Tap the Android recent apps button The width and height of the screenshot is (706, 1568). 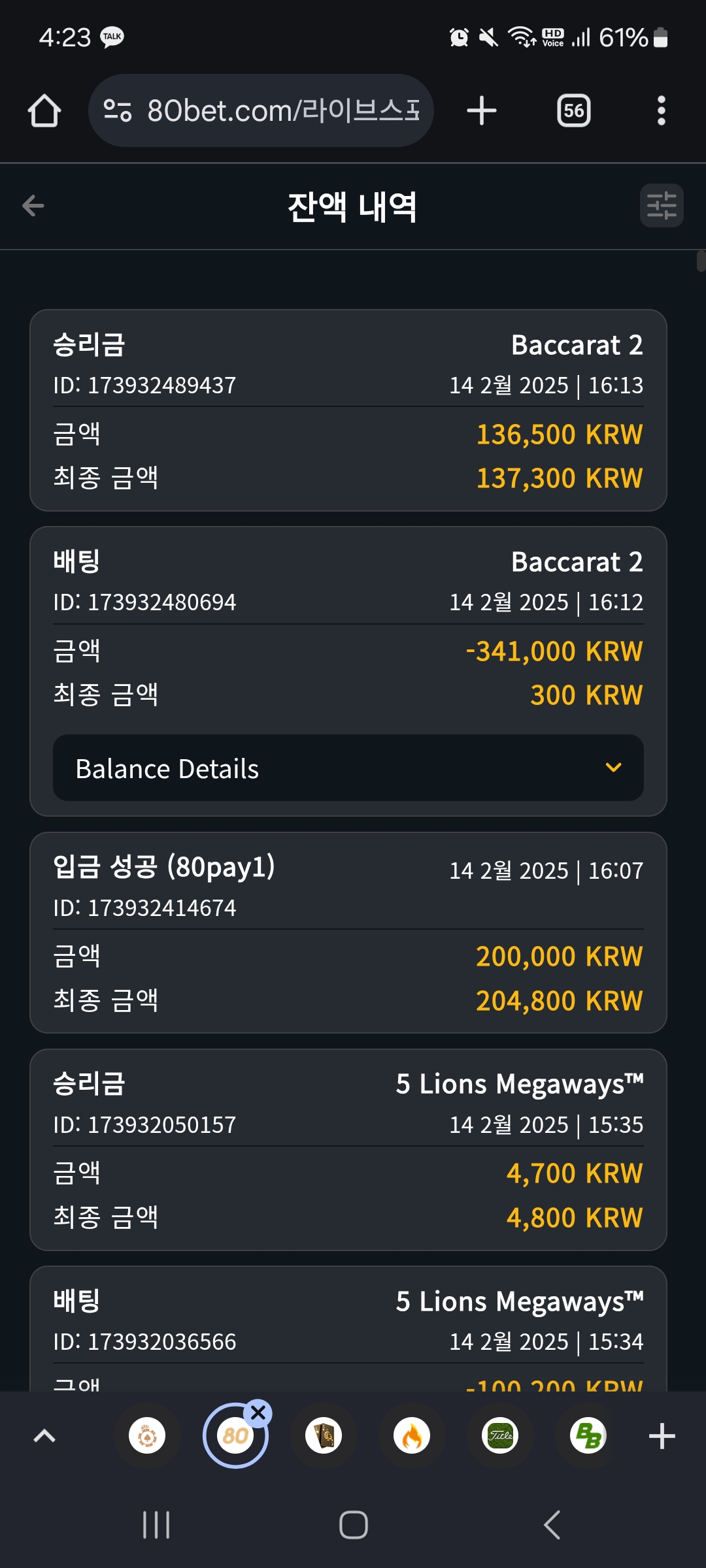coord(157,1525)
